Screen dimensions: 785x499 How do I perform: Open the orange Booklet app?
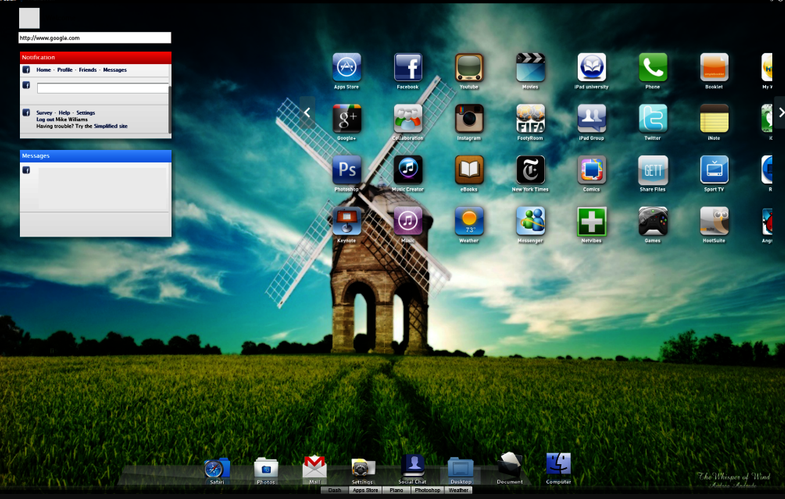pyautogui.click(x=714, y=67)
